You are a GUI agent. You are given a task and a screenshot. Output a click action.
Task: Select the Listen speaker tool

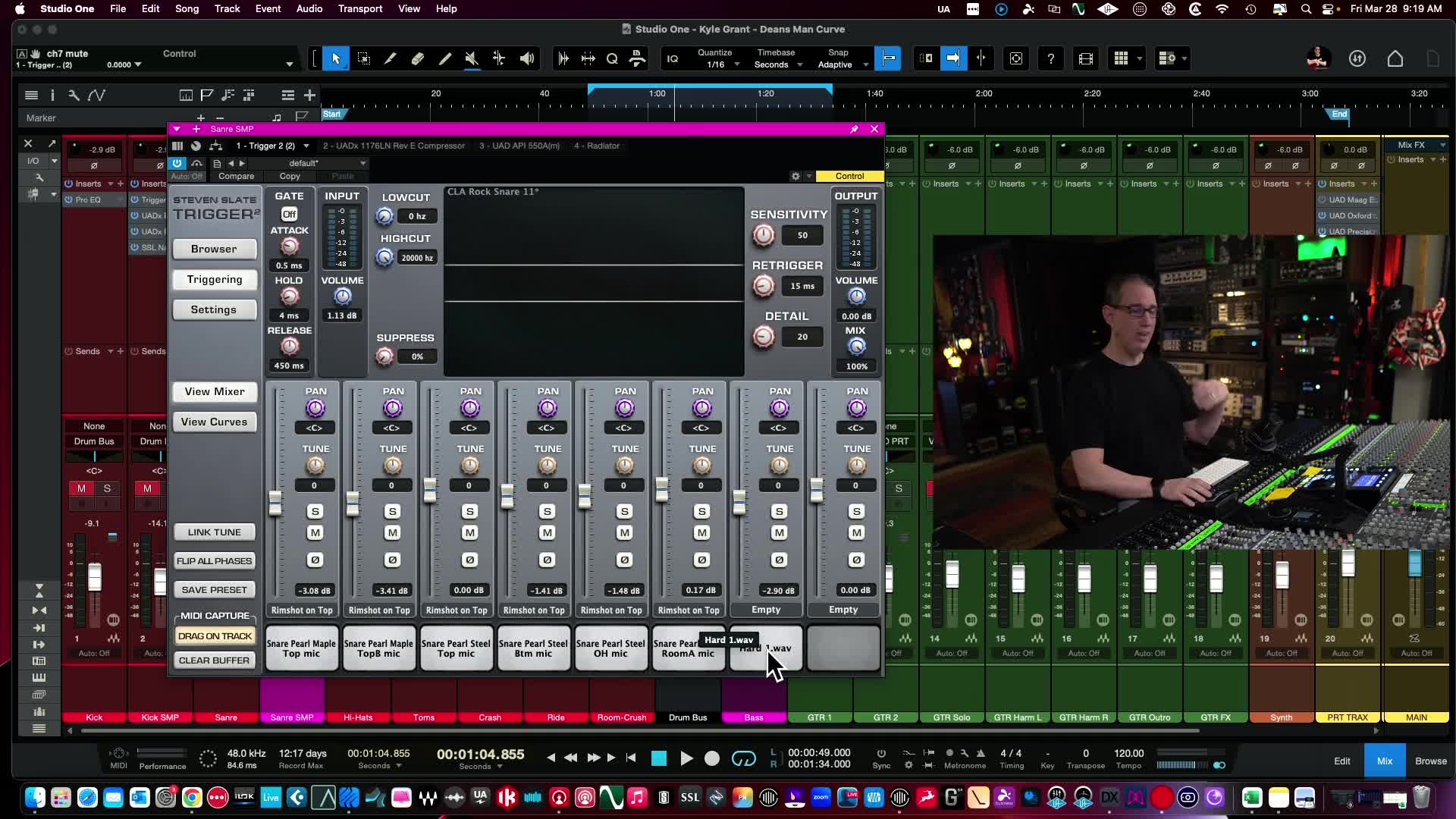(x=526, y=58)
